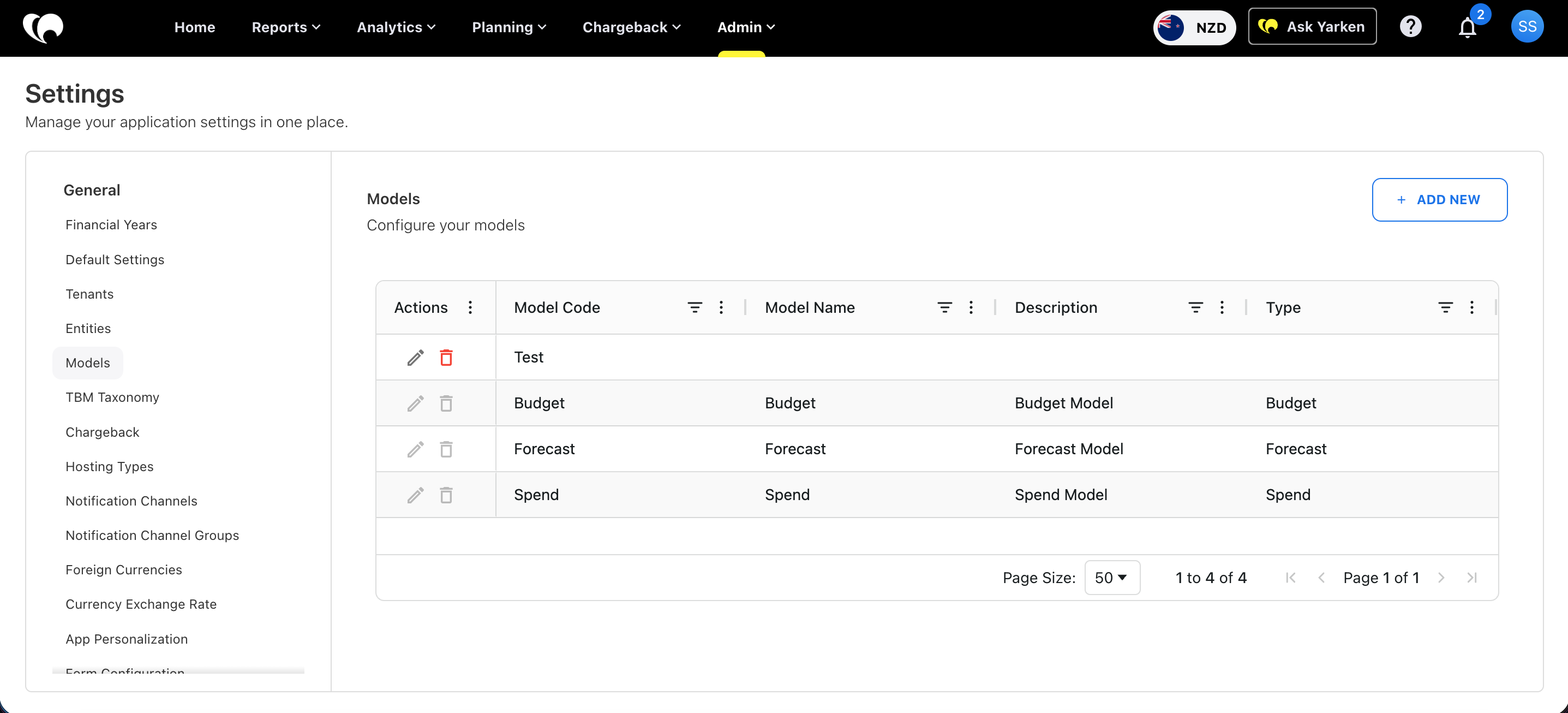Go to the Home menu item

(x=194, y=27)
